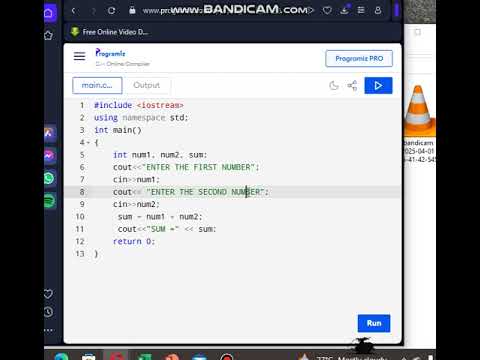Open WhatsApp from browser sidebar
The image size is (480, 360).
(49, 178)
